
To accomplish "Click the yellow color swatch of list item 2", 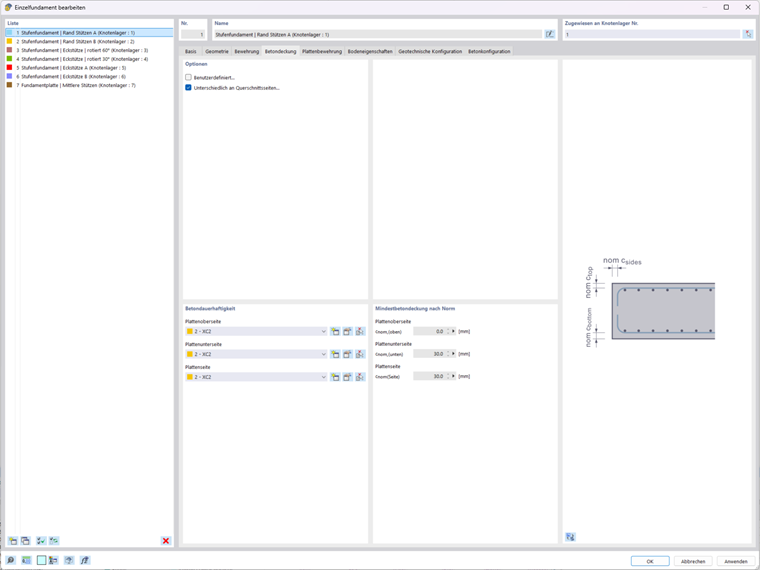I will (x=9, y=41).
